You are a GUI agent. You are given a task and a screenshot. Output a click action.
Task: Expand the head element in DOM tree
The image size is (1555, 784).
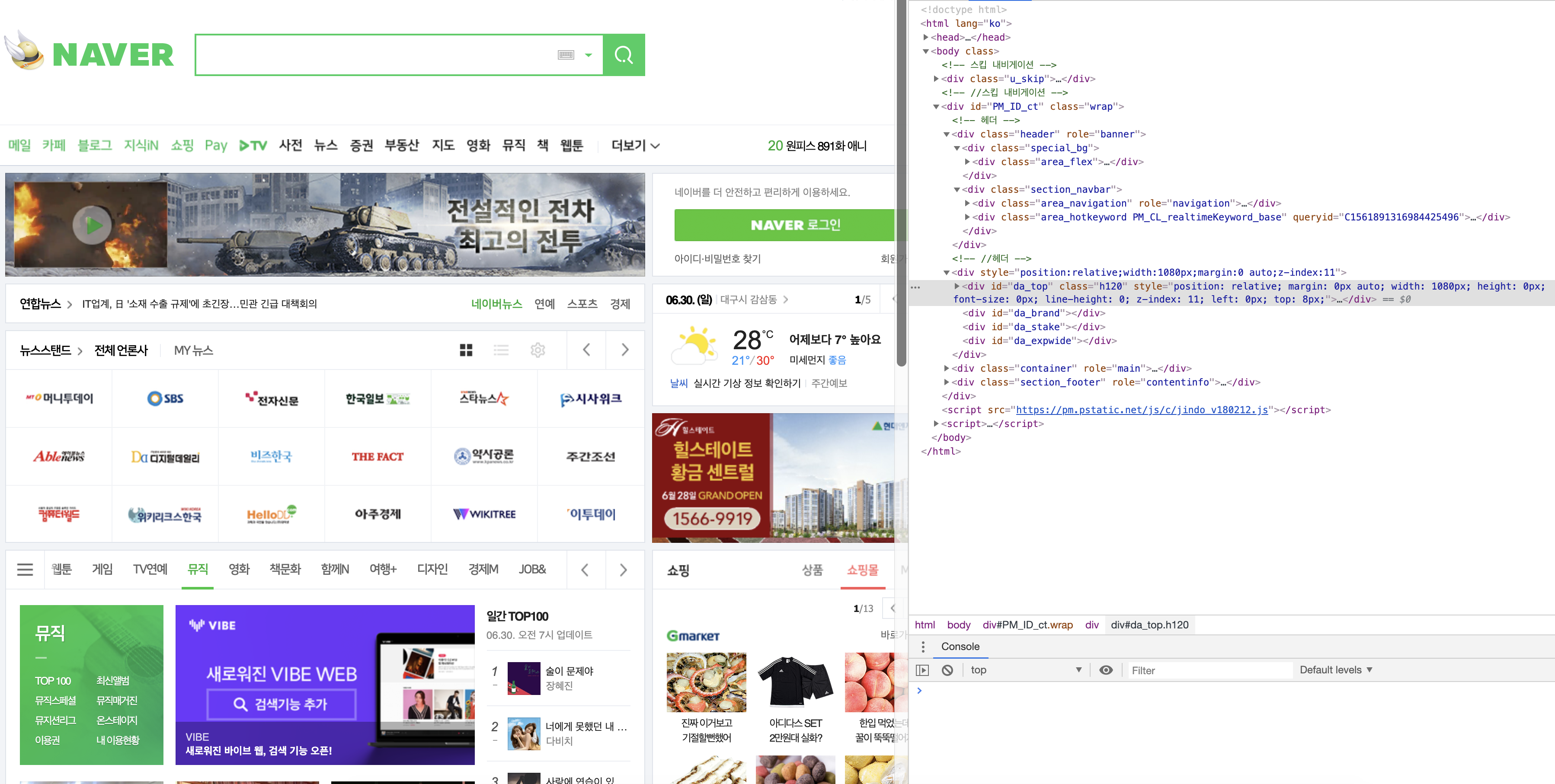pyautogui.click(x=926, y=38)
